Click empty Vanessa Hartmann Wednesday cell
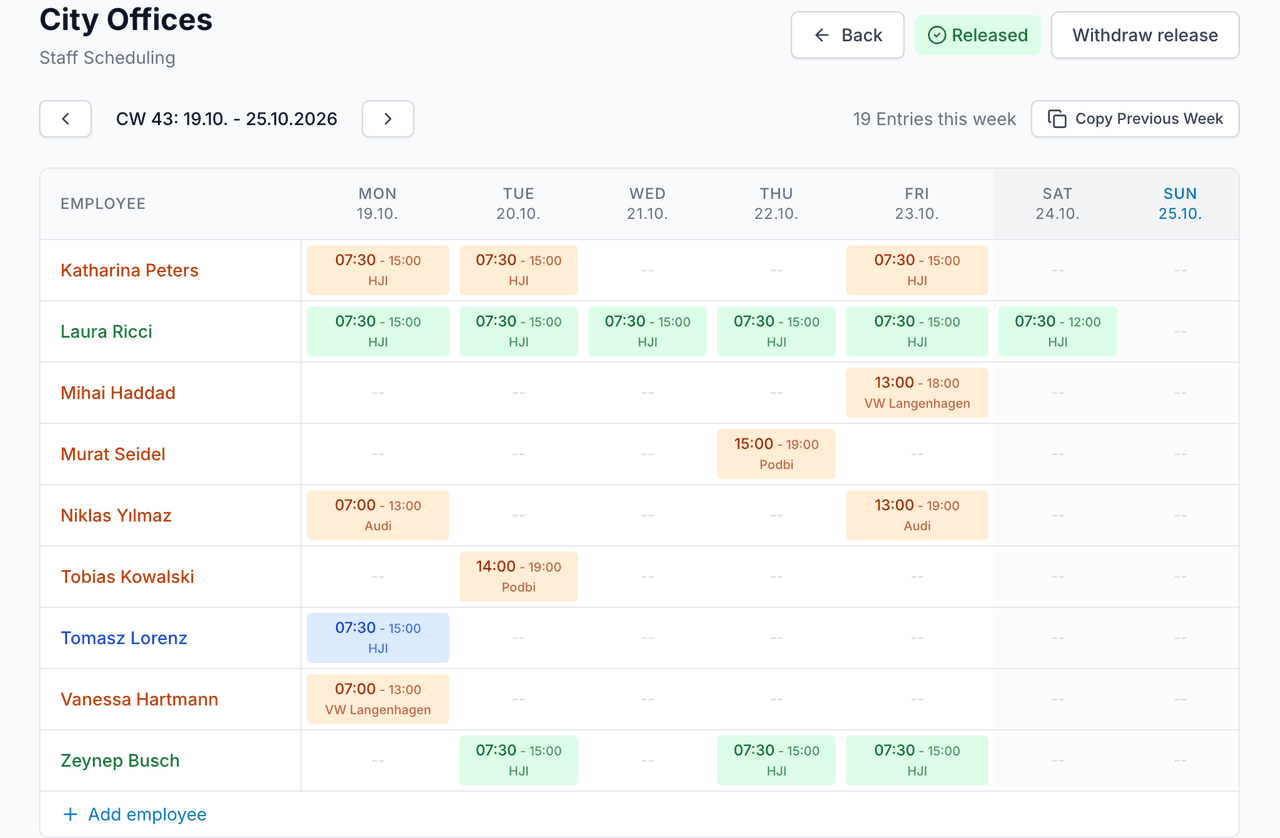Viewport: 1280px width, 838px height. (x=647, y=699)
